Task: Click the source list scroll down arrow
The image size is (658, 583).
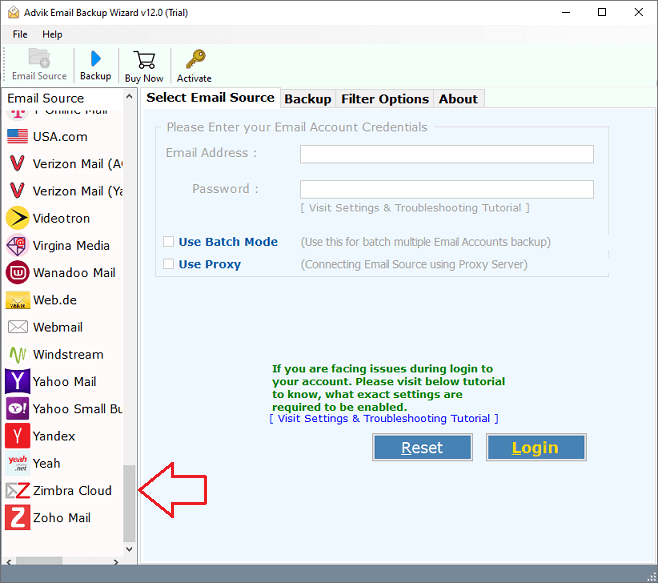Action: [129, 549]
